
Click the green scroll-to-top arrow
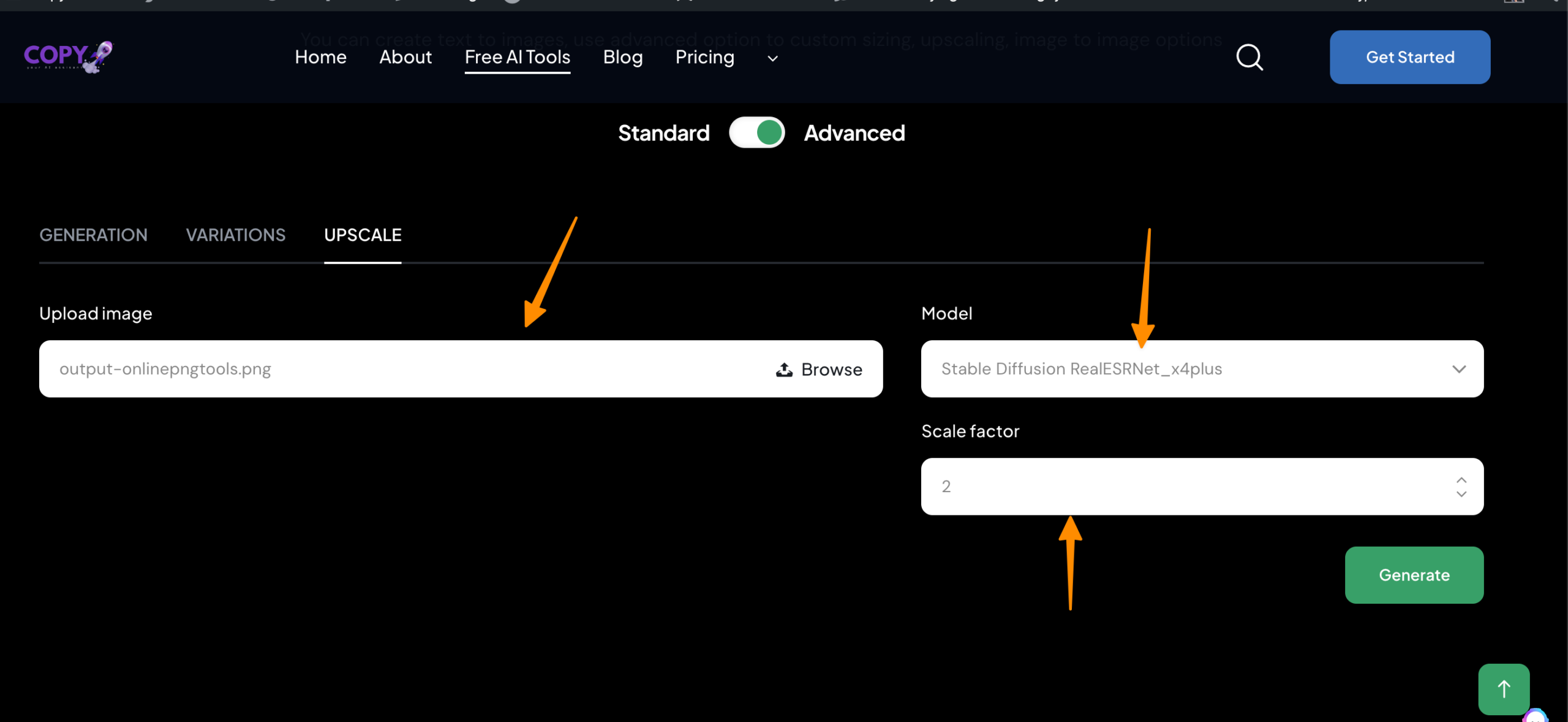pos(1503,689)
